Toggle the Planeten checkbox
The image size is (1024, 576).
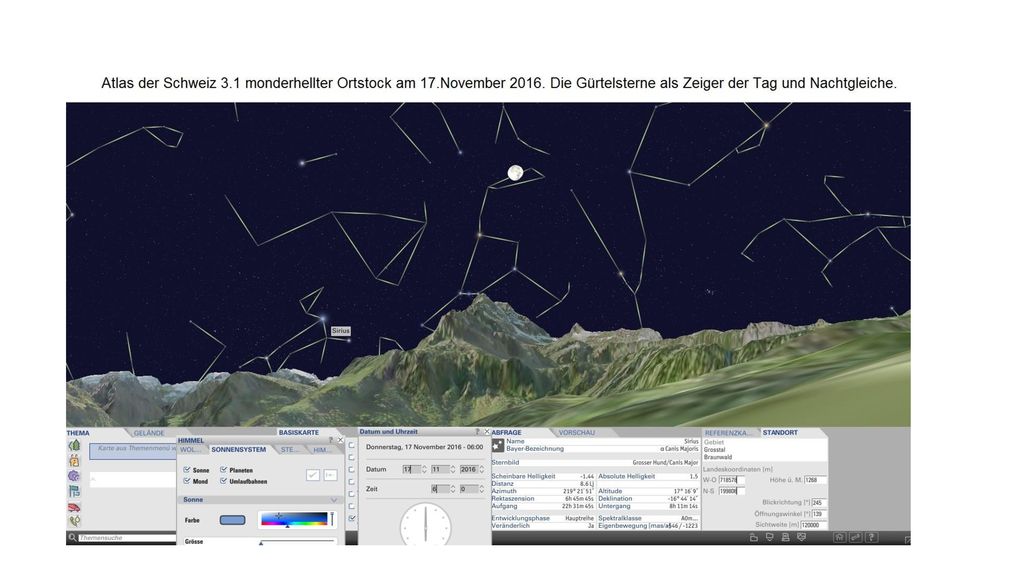click(x=223, y=470)
